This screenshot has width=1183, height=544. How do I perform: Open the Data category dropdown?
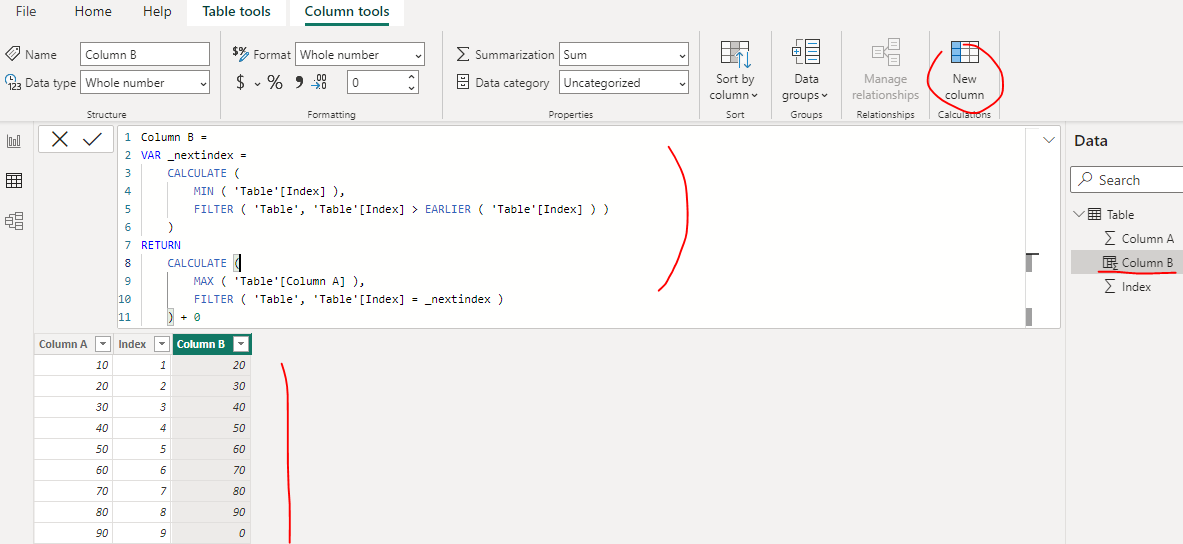[624, 83]
